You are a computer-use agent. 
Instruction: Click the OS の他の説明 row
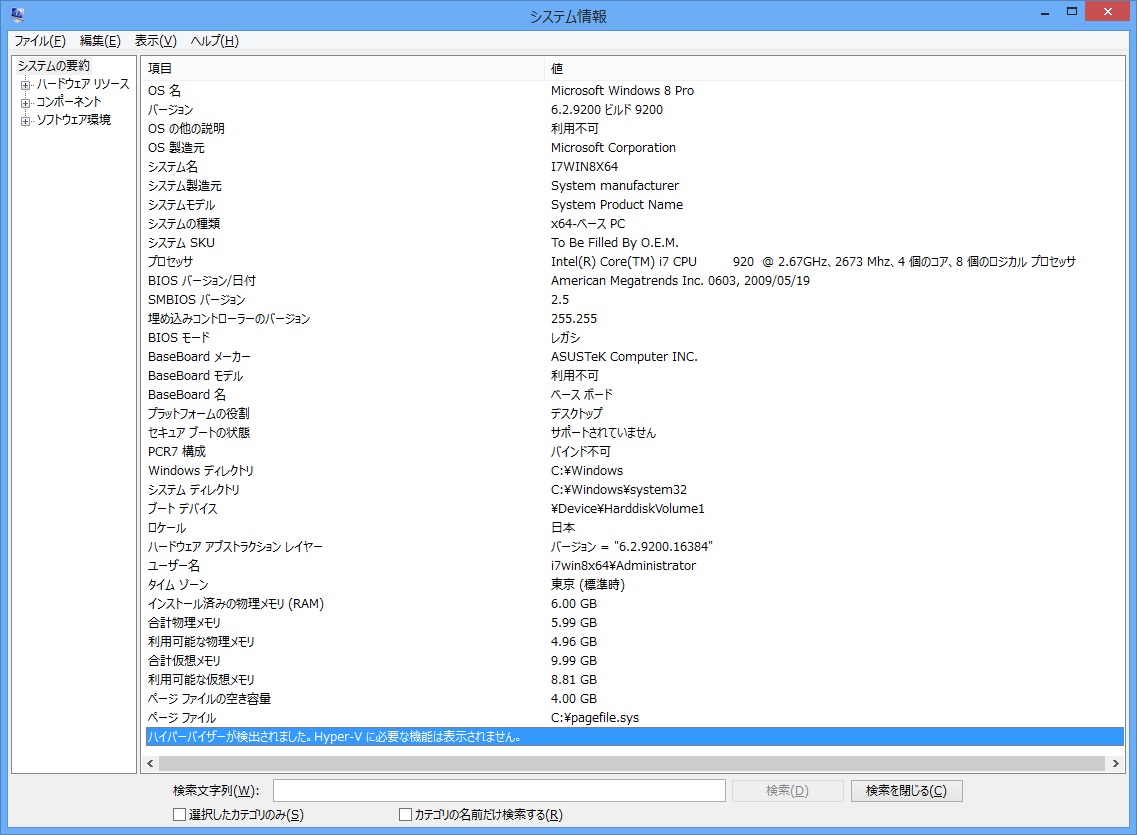[x=634, y=128]
